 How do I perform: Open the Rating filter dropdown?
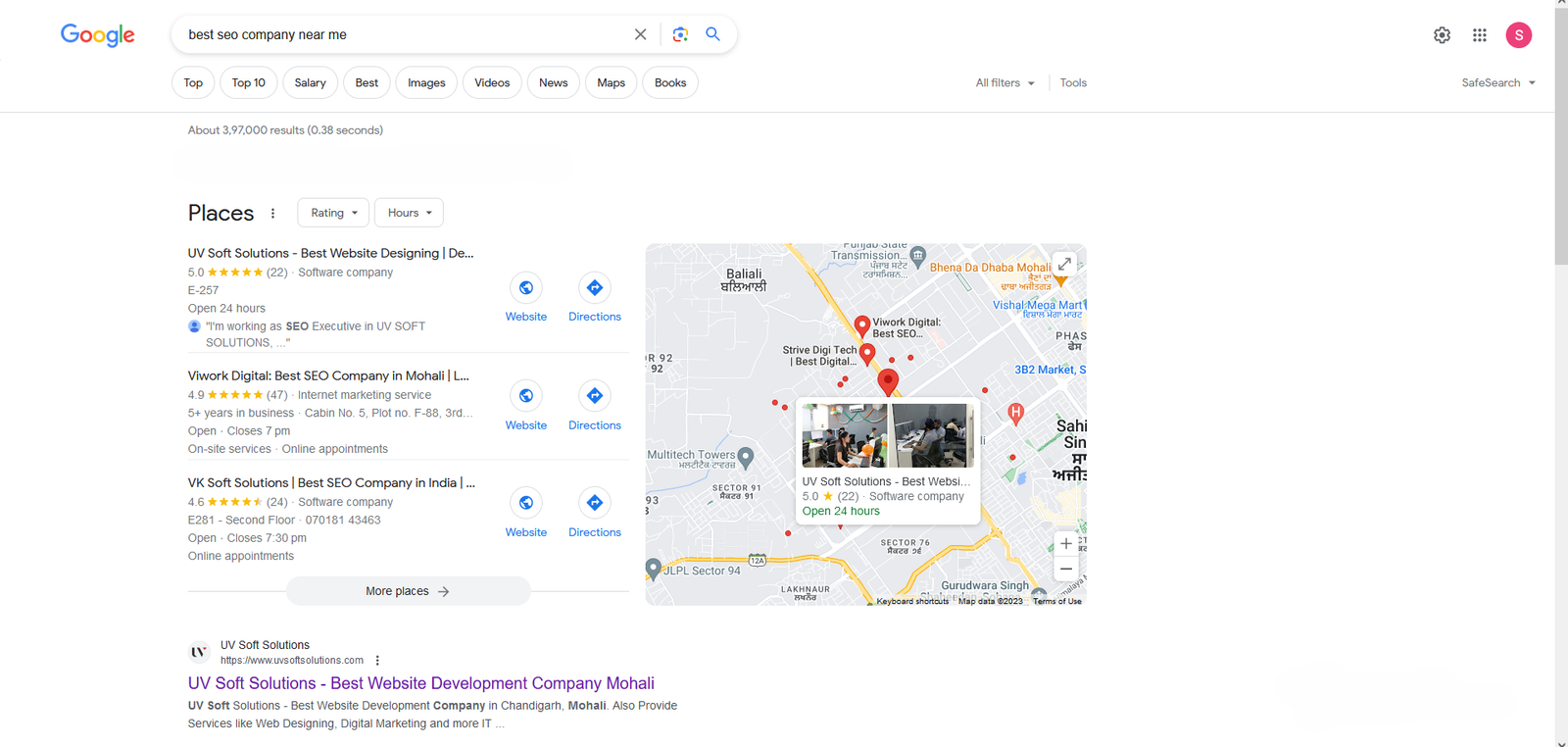click(333, 213)
